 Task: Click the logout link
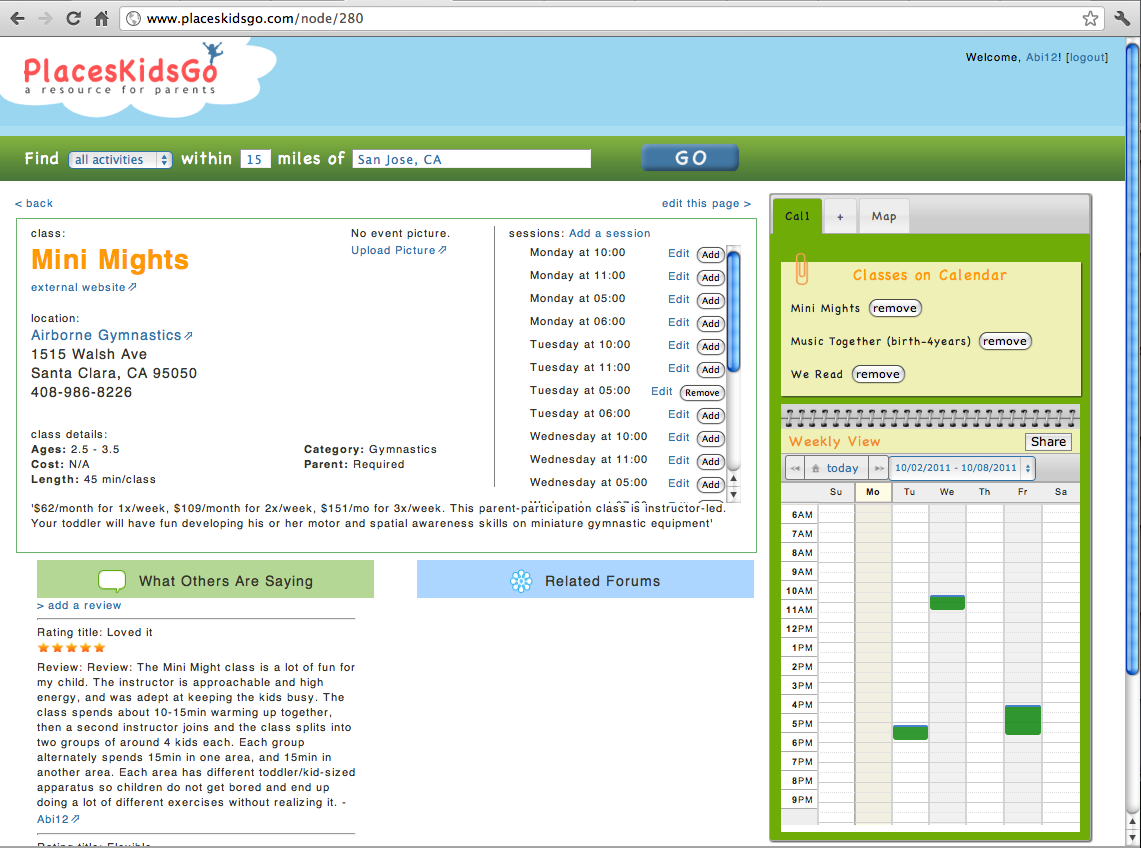coord(1087,58)
